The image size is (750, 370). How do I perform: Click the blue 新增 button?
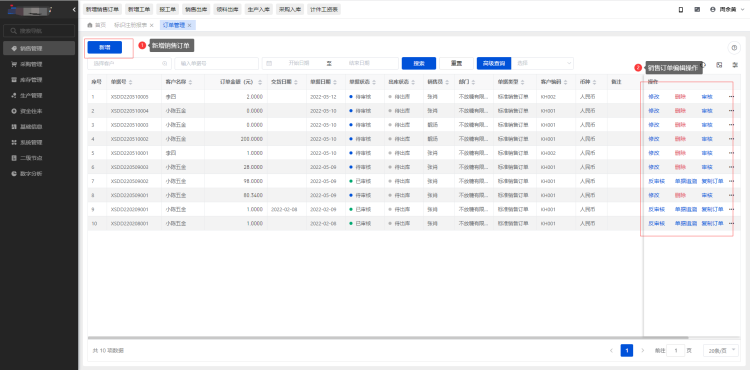pyautogui.click(x=105, y=47)
